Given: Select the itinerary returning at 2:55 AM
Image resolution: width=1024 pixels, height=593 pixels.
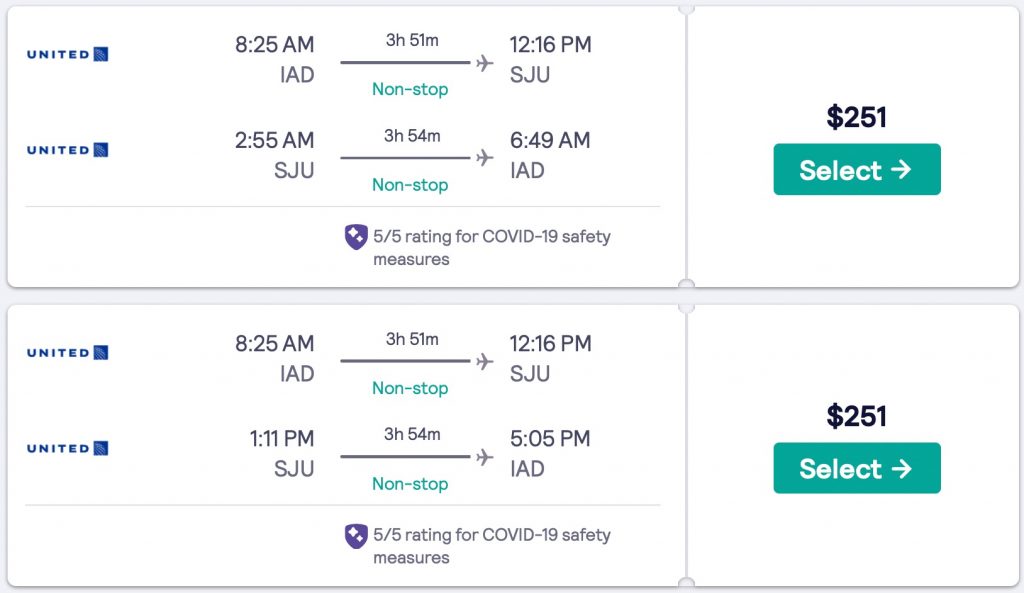Looking at the screenshot, I should 856,169.
